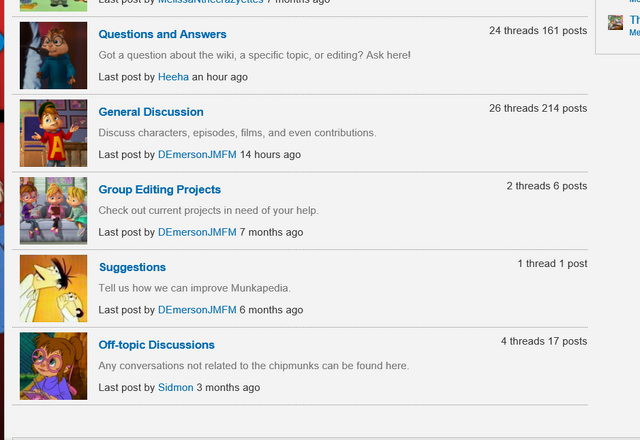The height and width of the screenshot is (440, 640).
Task: Open the Group Editing Projects board
Action: pos(160,189)
